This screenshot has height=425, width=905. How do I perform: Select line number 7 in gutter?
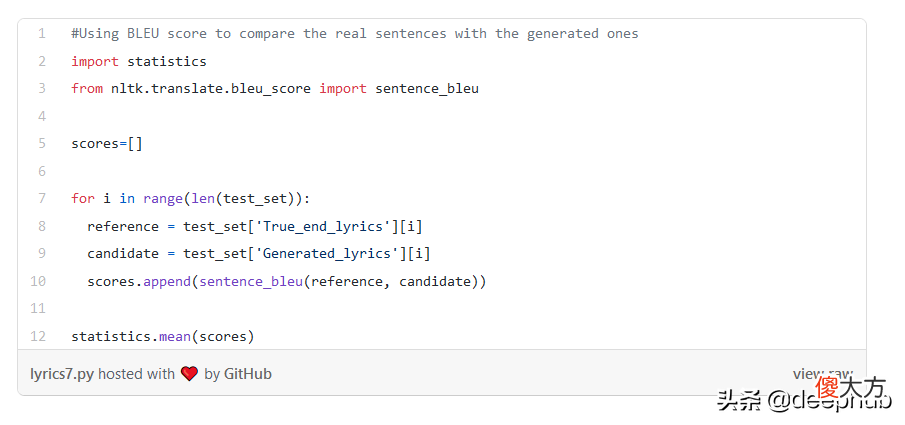click(42, 199)
